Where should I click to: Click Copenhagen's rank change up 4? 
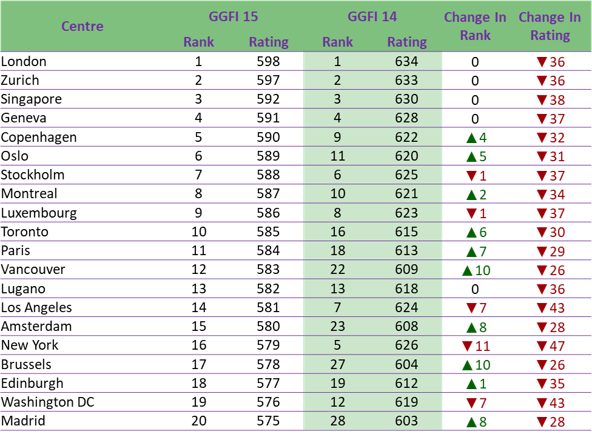pyautogui.click(x=476, y=137)
